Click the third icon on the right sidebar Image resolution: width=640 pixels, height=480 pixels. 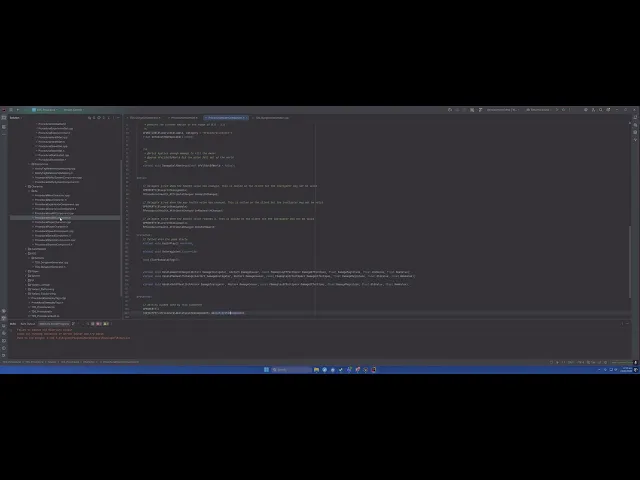[x=636, y=132]
